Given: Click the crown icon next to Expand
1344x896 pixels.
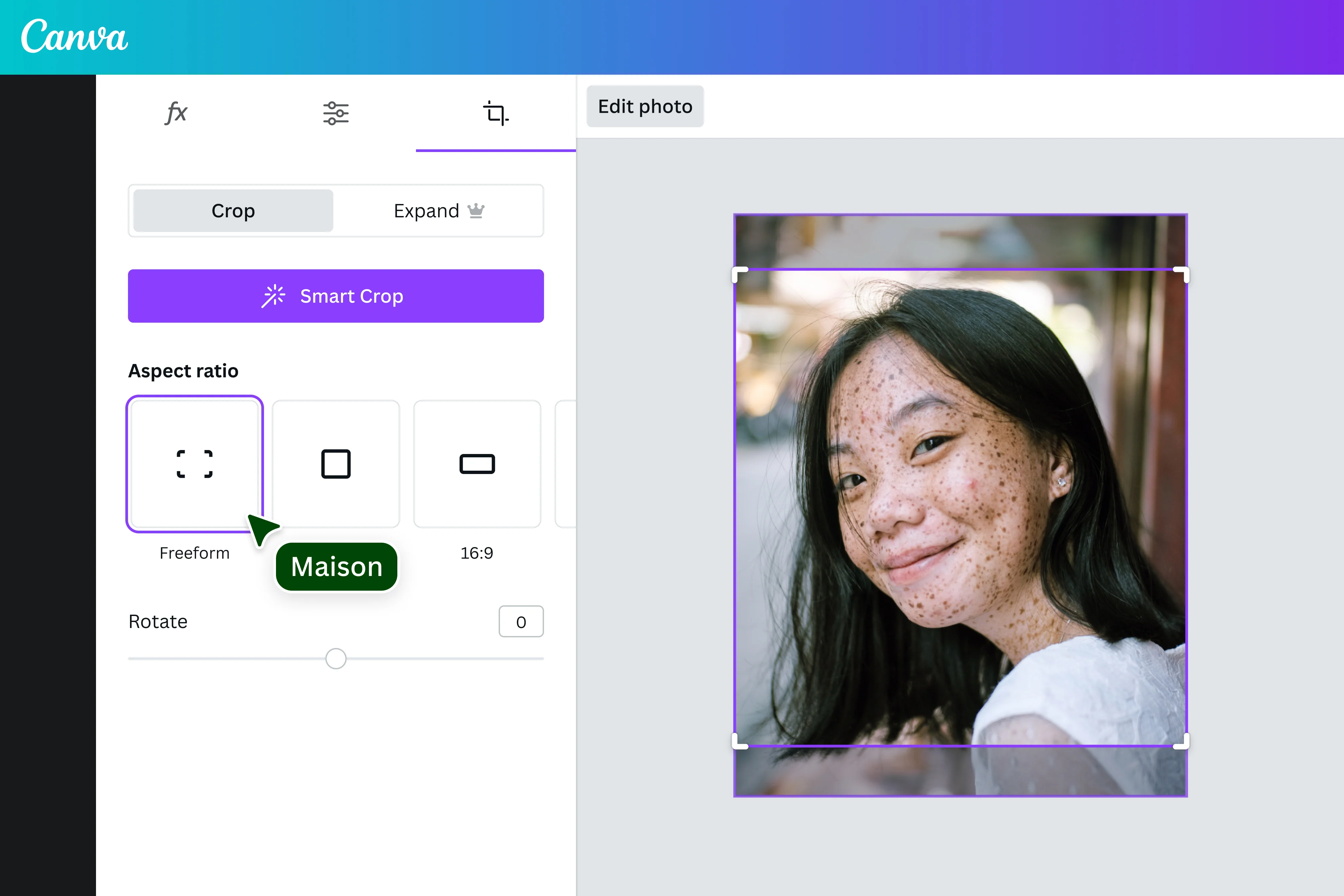Looking at the screenshot, I should [476, 210].
